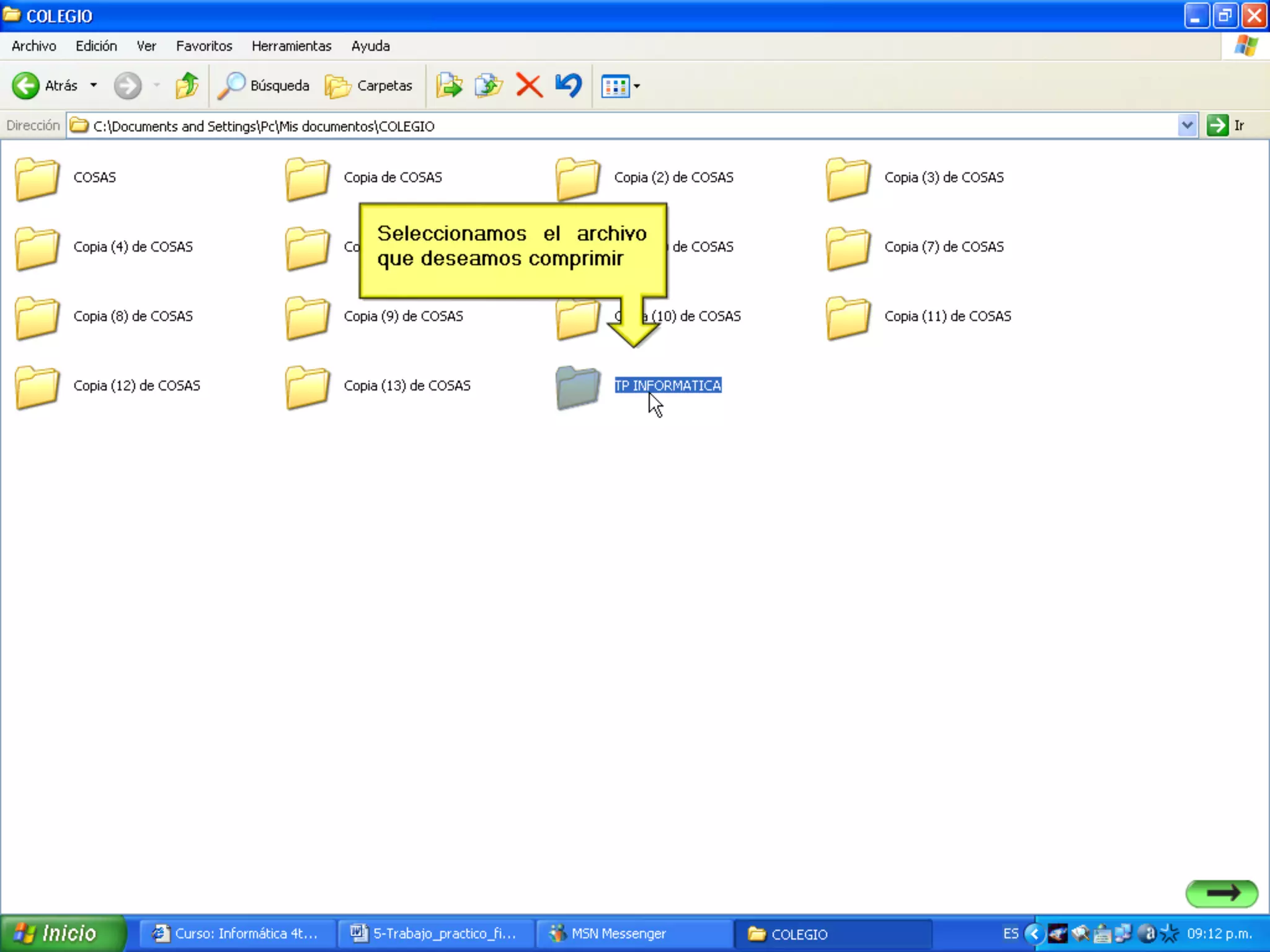1270x952 pixels.
Task: Click the blue Undo arrow icon
Action: [x=568, y=86]
